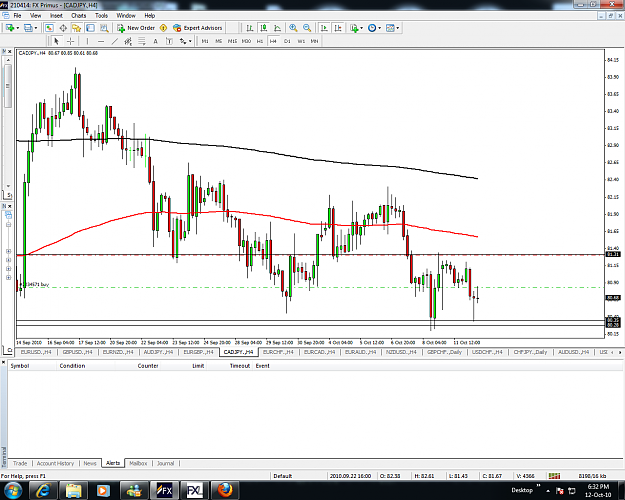Open the File menu
This screenshot has width=625, height=500.
[x=17, y=16]
